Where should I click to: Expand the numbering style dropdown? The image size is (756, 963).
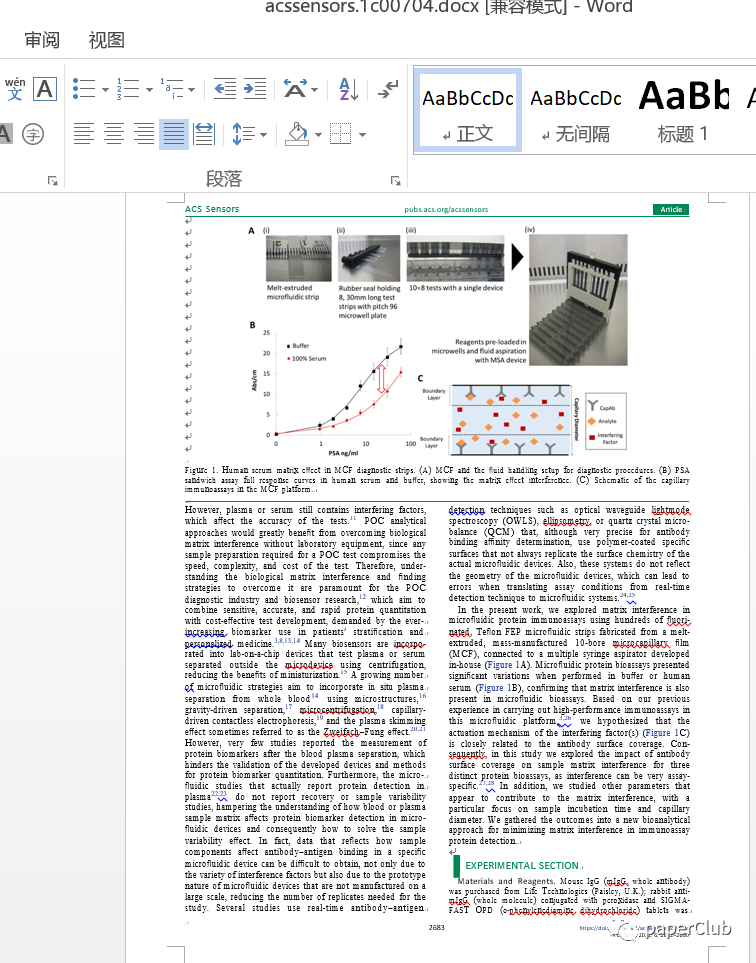pos(149,90)
